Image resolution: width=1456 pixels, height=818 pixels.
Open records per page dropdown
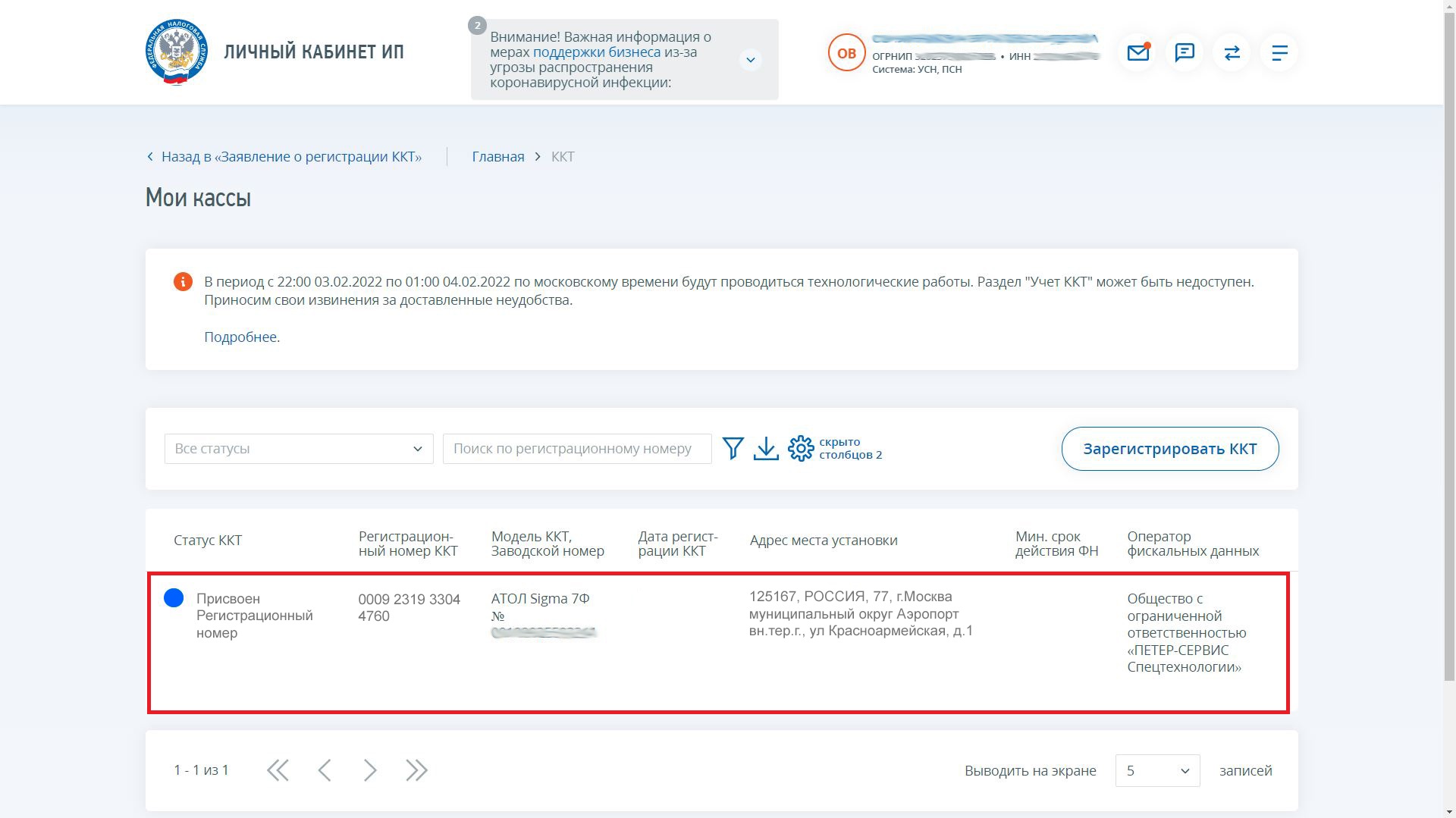click(x=1156, y=771)
